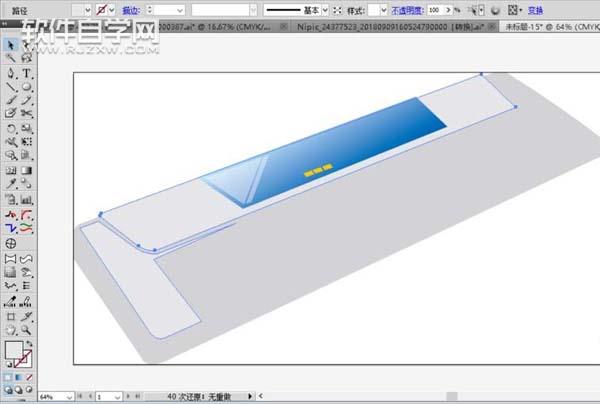Swap fill and stroke with curved arrow
Screen dimensions: 600x404
(29, 344)
